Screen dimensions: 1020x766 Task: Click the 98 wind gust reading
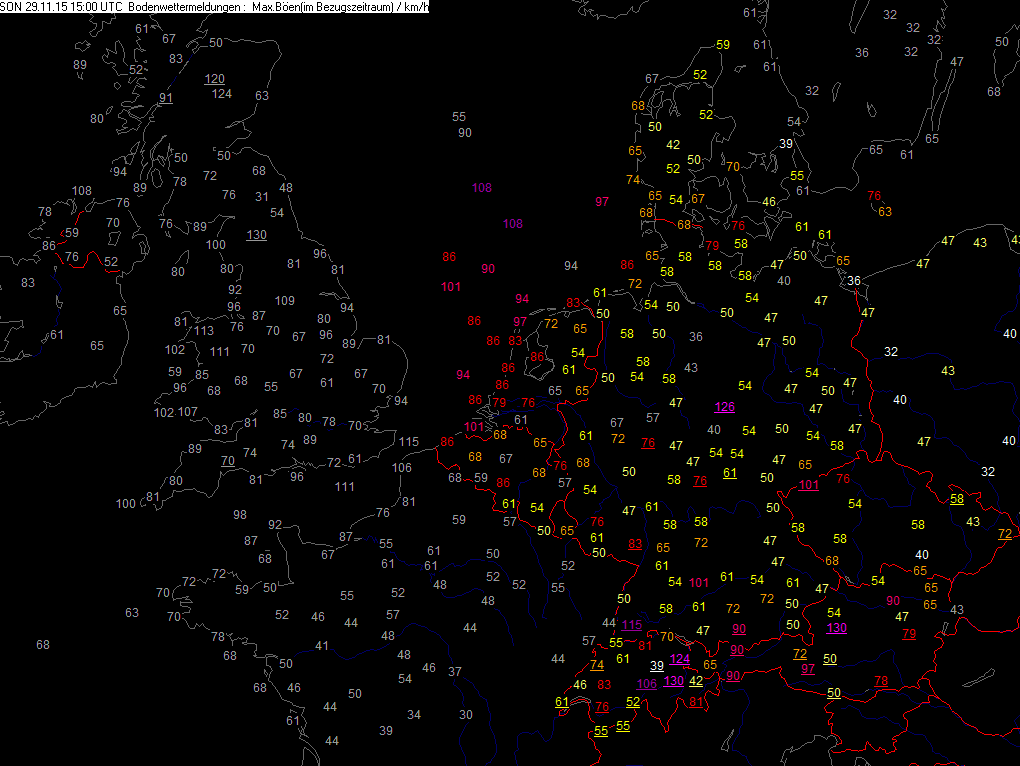240,515
